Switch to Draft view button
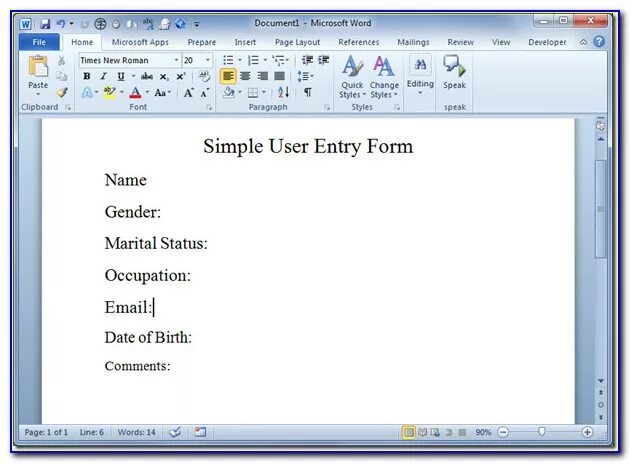The height and width of the screenshot is (464, 631). click(462, 432)
